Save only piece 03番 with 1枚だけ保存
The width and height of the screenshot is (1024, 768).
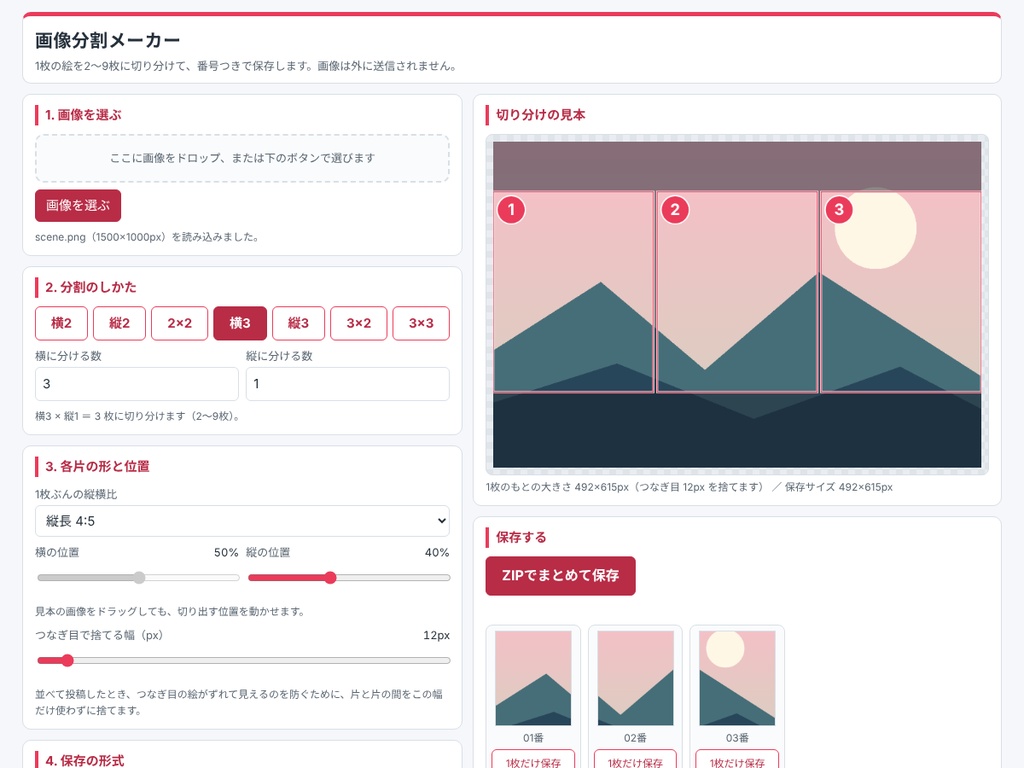click(x=737, y=760)
